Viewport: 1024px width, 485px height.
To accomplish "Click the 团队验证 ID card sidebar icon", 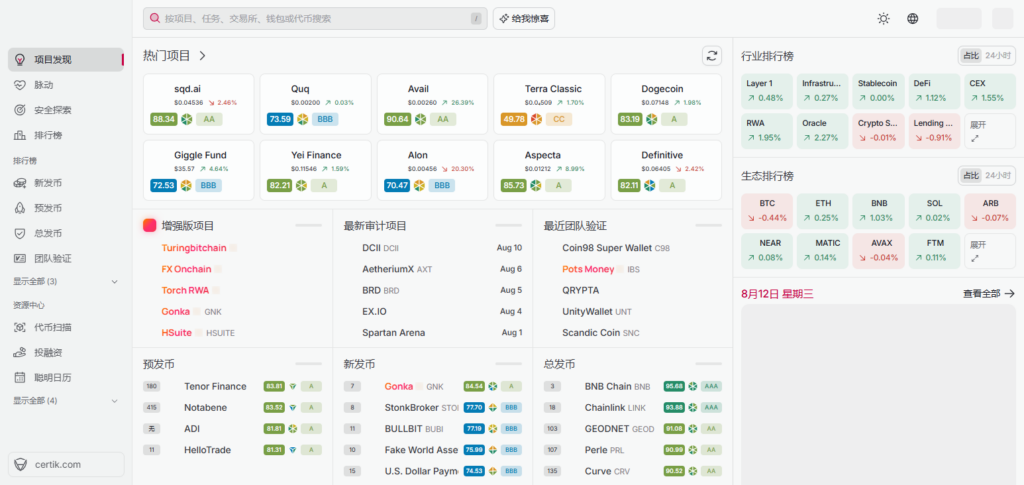I will [20, 258].
